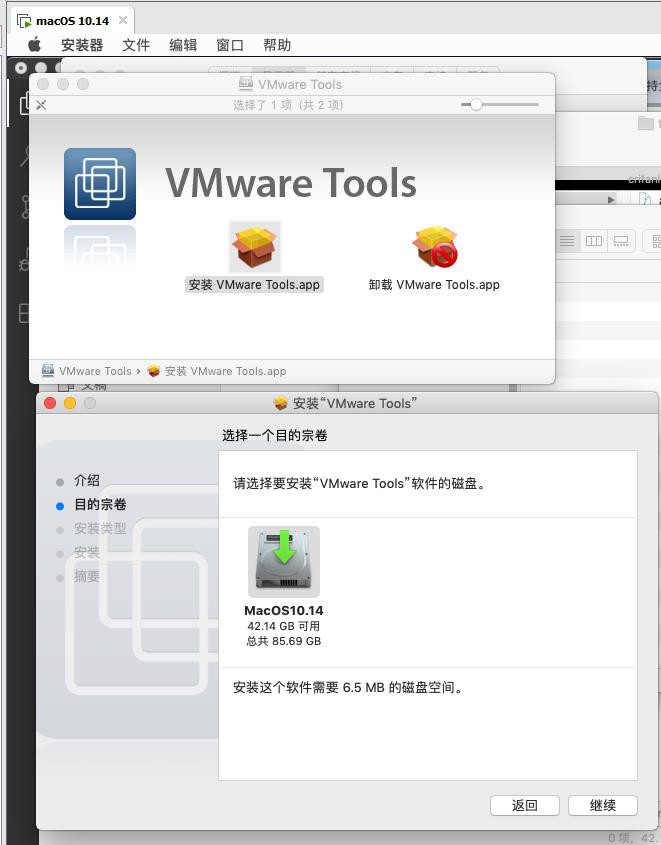This screenshot has width=661, height=845.
Task: Select the macOS 10.14 VM tab
Action: click(72, 21)
